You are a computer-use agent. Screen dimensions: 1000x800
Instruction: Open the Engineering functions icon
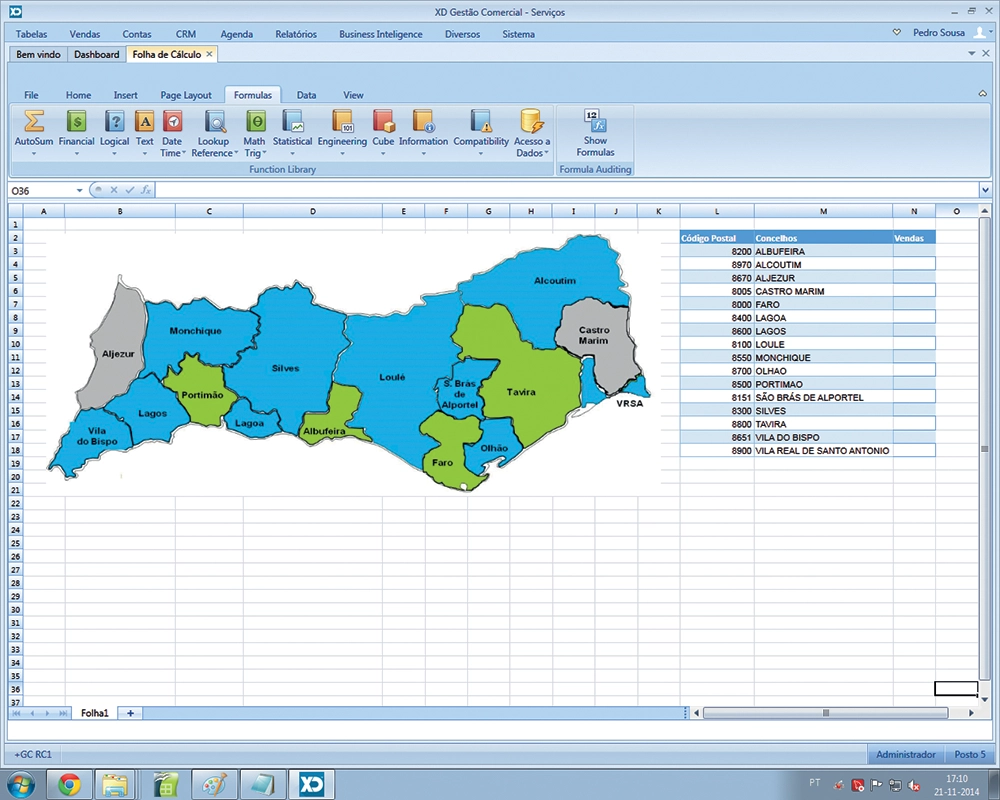342,122
